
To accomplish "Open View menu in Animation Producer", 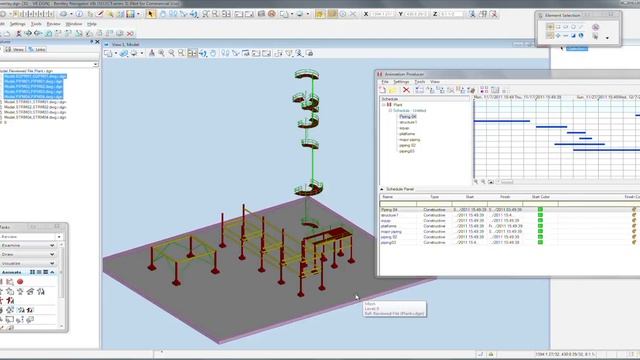I will pos(435,82).
